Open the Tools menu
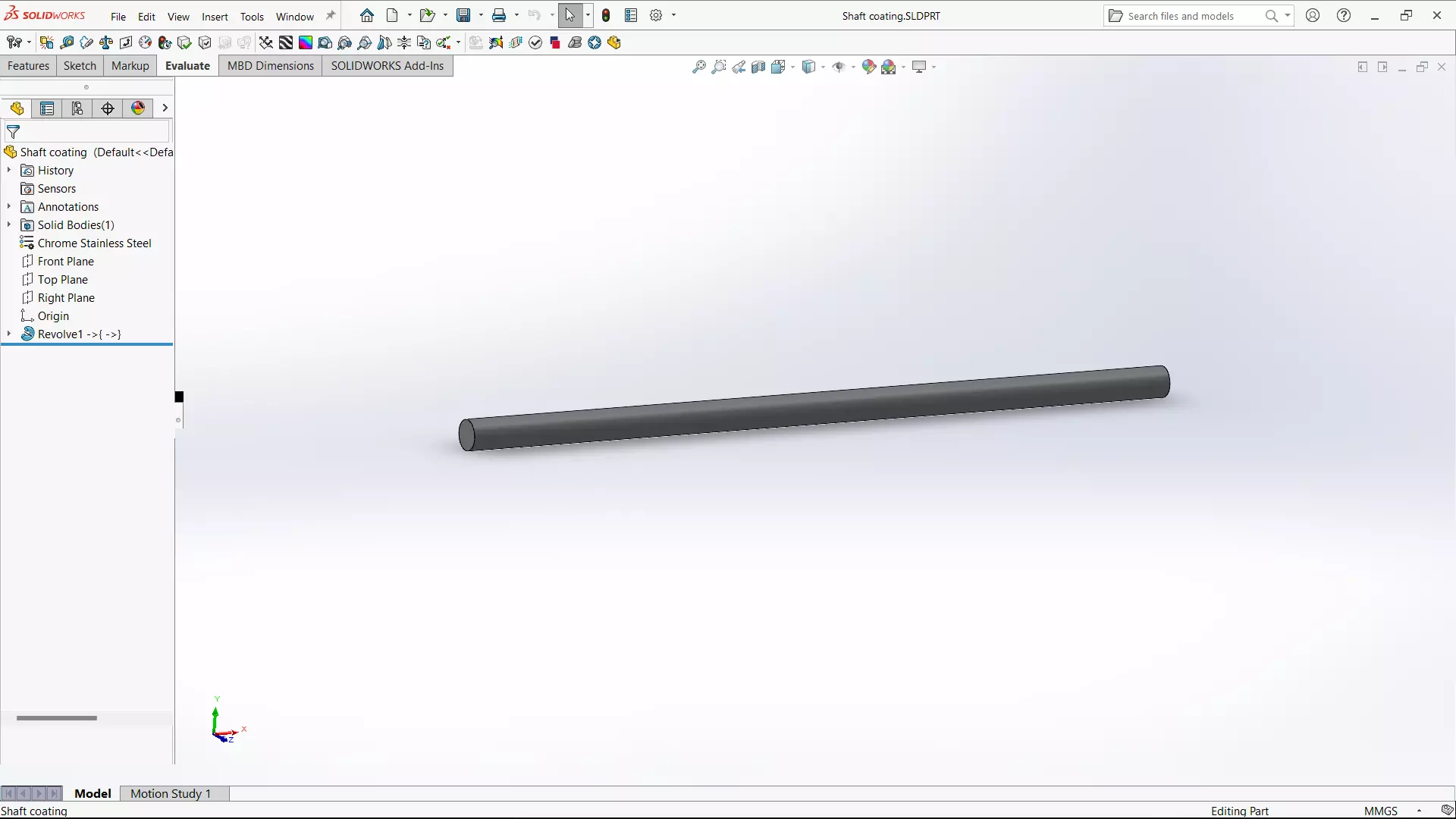This screenshot has width=1456, height=819. [x=252, y=16]
